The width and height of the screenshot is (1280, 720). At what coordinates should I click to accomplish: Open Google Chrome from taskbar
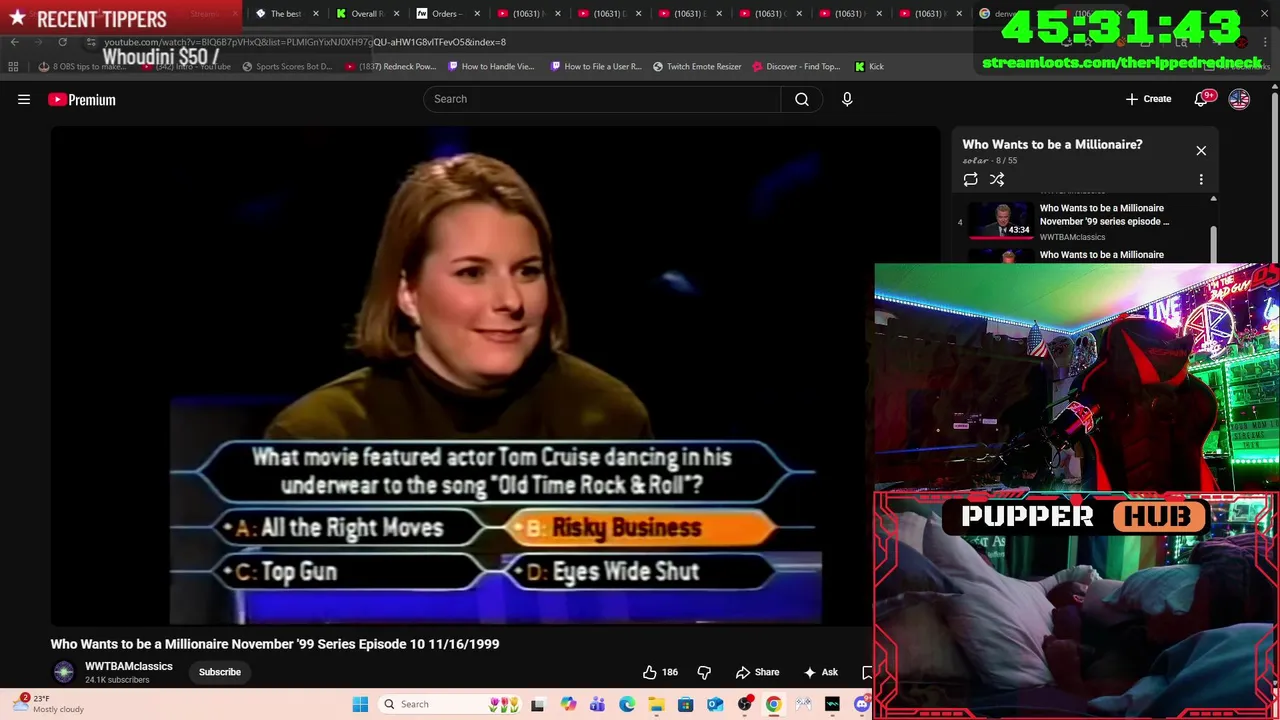(x=773, y=704)
